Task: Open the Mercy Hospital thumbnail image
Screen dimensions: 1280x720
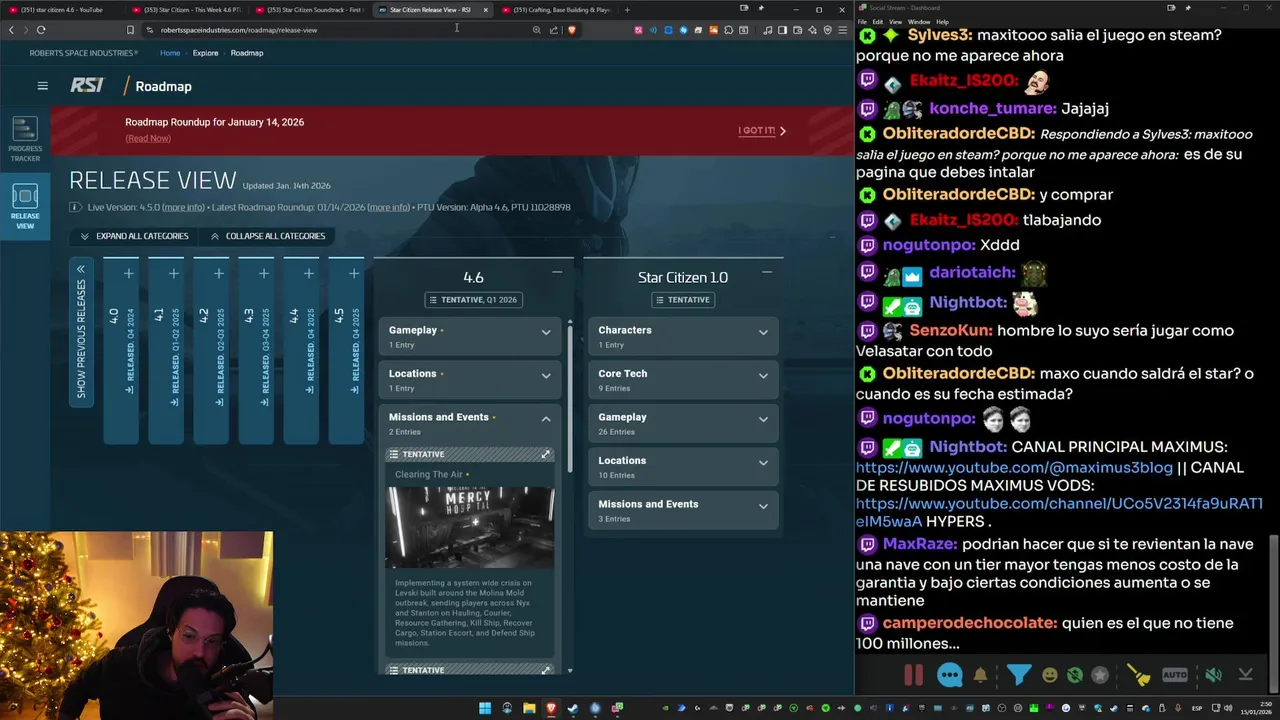Action: tap(470, 527)
